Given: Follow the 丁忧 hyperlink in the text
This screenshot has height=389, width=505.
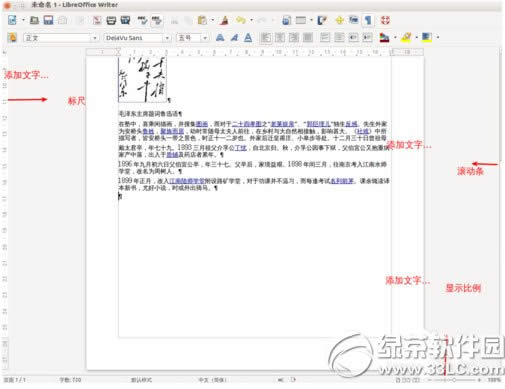Looking at the screenshot, I should coord(241,148).
